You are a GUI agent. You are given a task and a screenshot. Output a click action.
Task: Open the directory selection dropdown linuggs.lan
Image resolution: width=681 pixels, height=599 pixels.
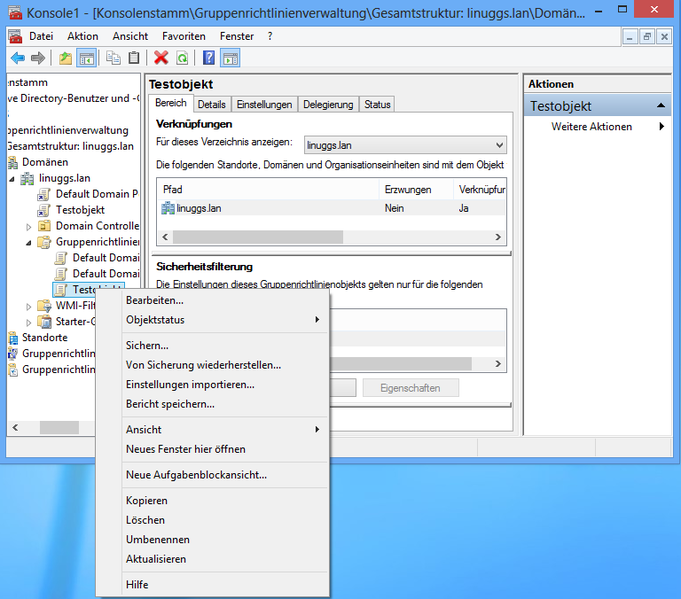click(x=499, y=146)
